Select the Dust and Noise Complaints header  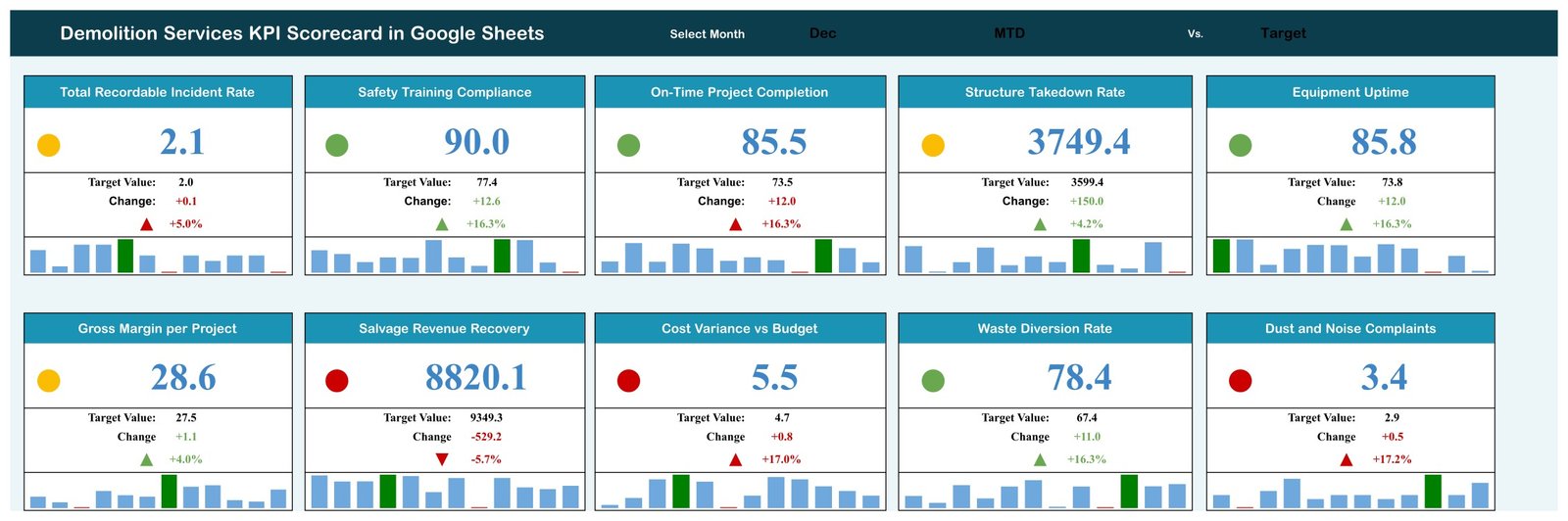1350,328
